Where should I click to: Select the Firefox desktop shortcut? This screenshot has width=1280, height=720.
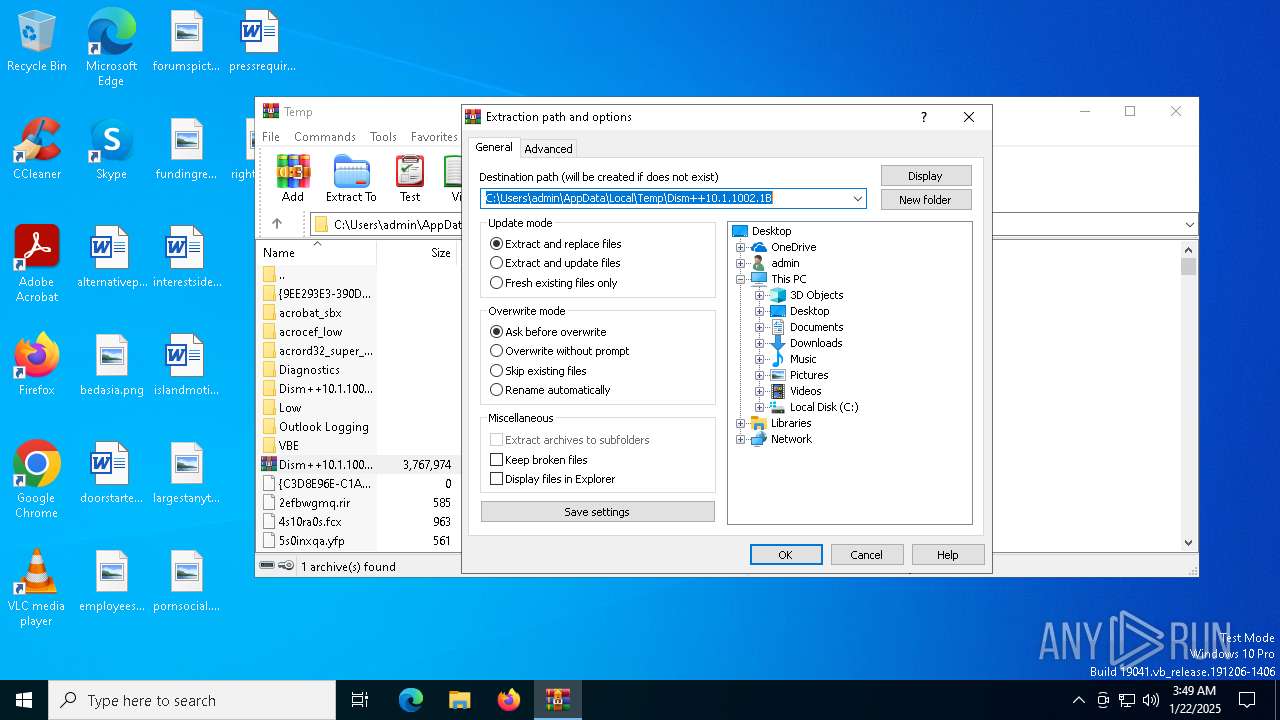[x=37, y=365]
